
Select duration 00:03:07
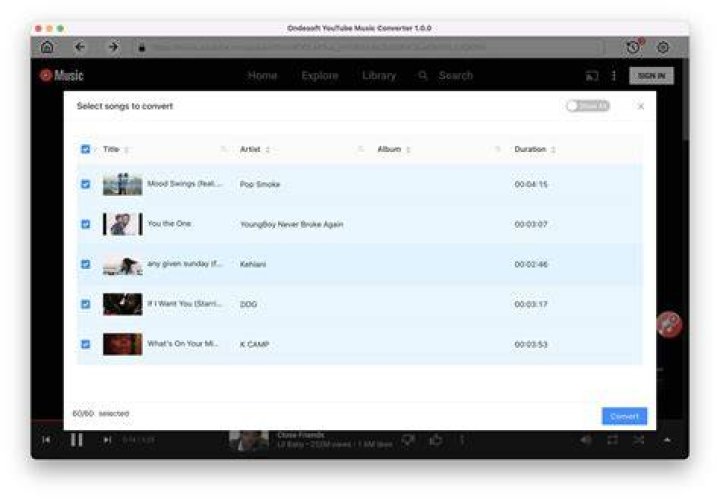coord(531,224)
